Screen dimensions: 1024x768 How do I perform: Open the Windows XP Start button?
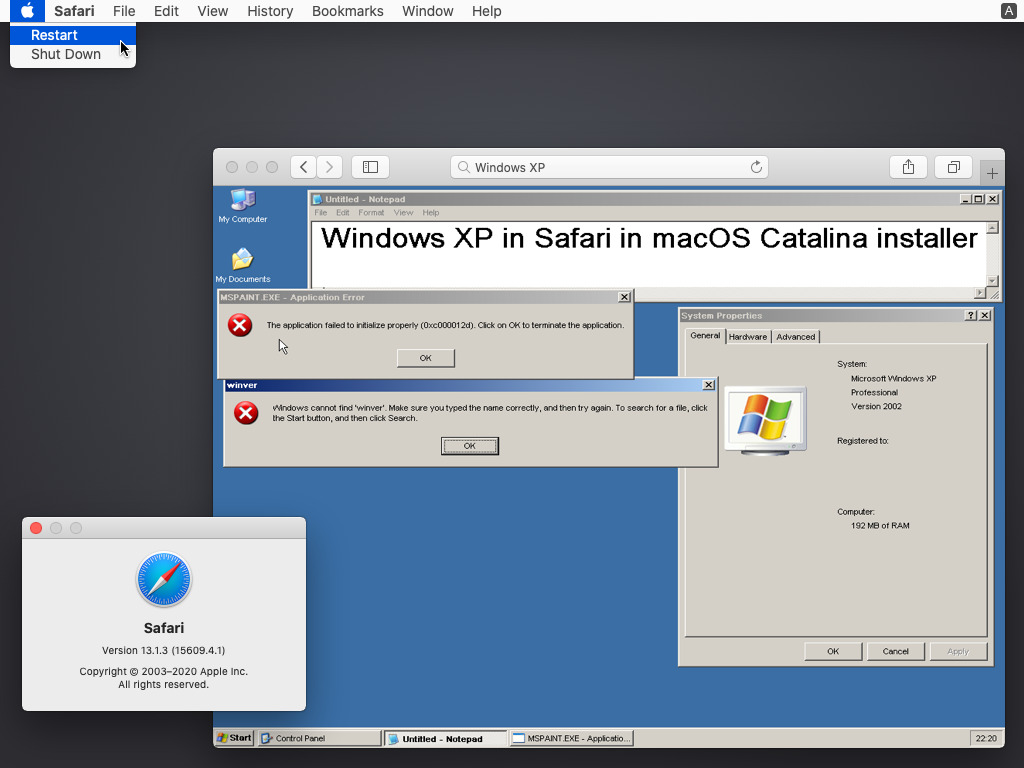coord(234,738)
